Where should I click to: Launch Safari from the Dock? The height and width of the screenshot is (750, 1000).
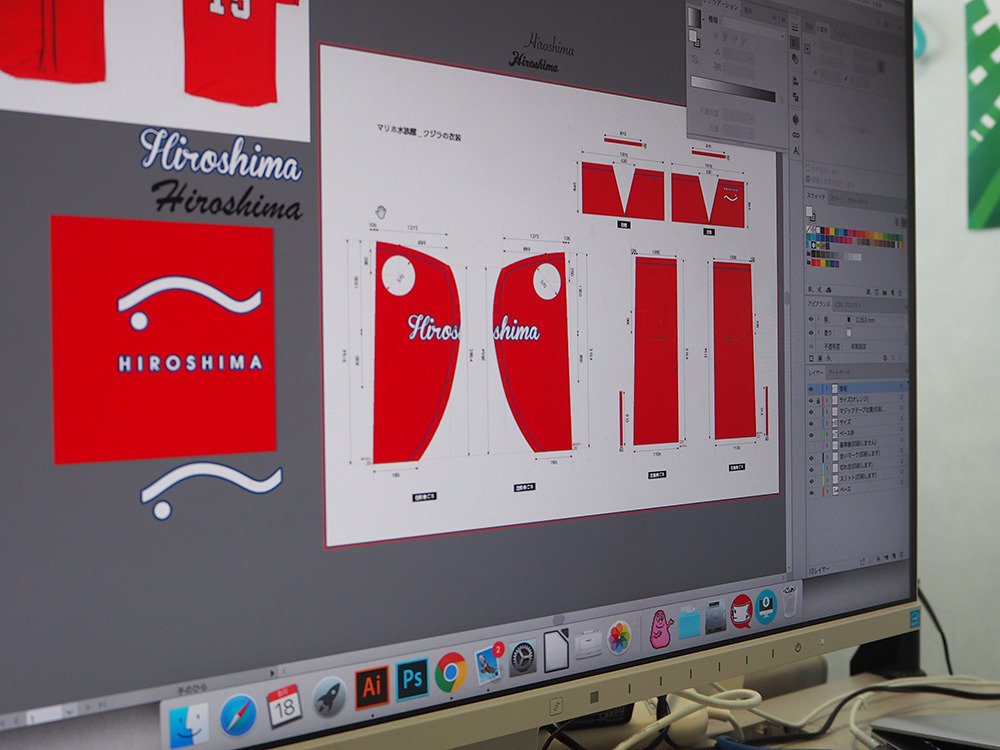coord(239,714)
